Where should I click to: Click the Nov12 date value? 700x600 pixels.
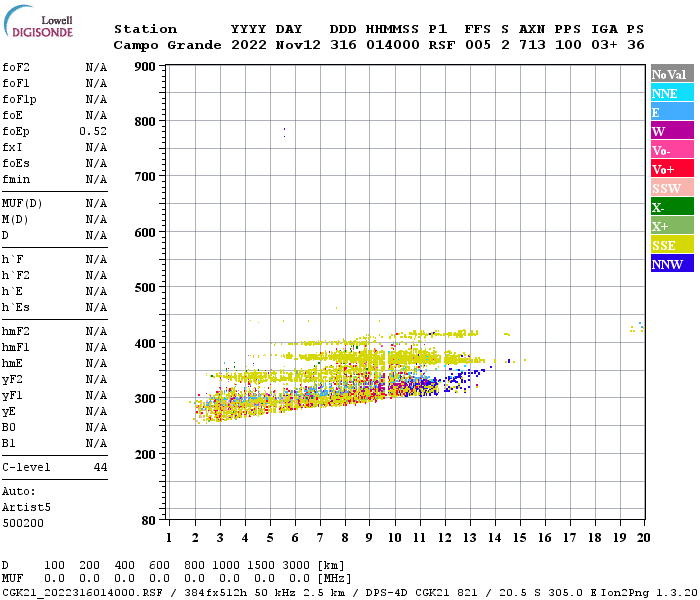(298, 45)
